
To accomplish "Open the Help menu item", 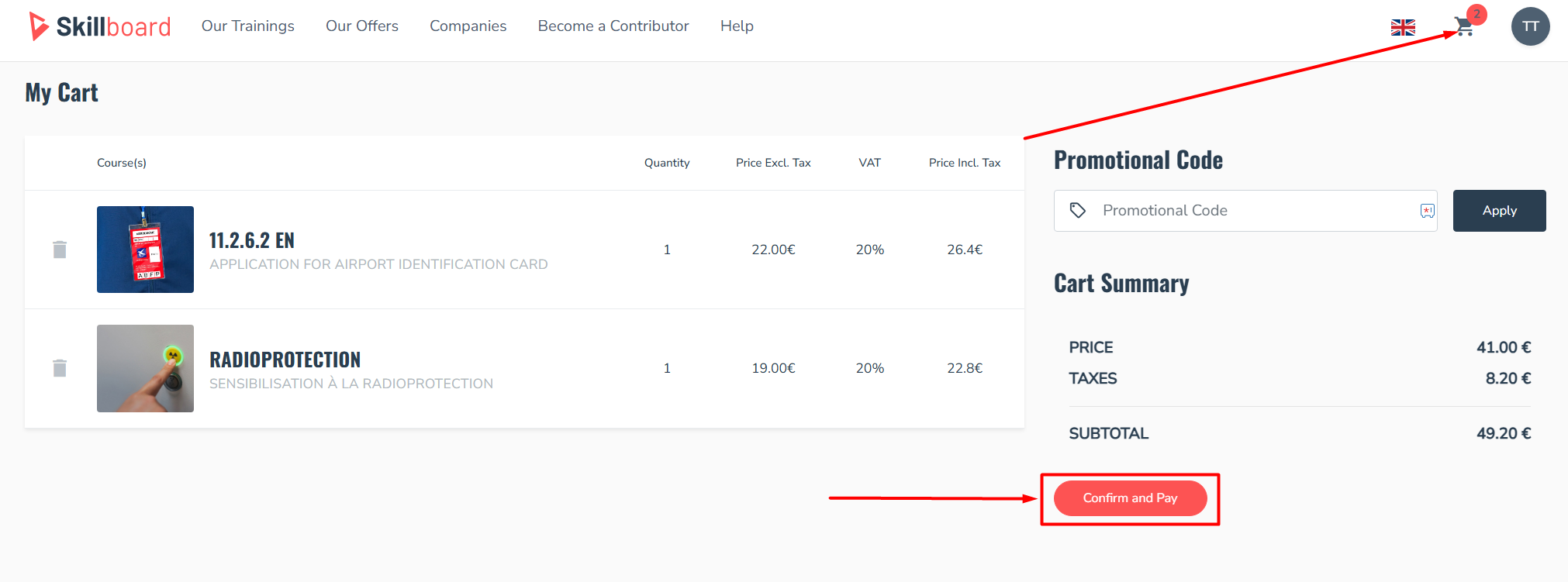I will point(737,26).
